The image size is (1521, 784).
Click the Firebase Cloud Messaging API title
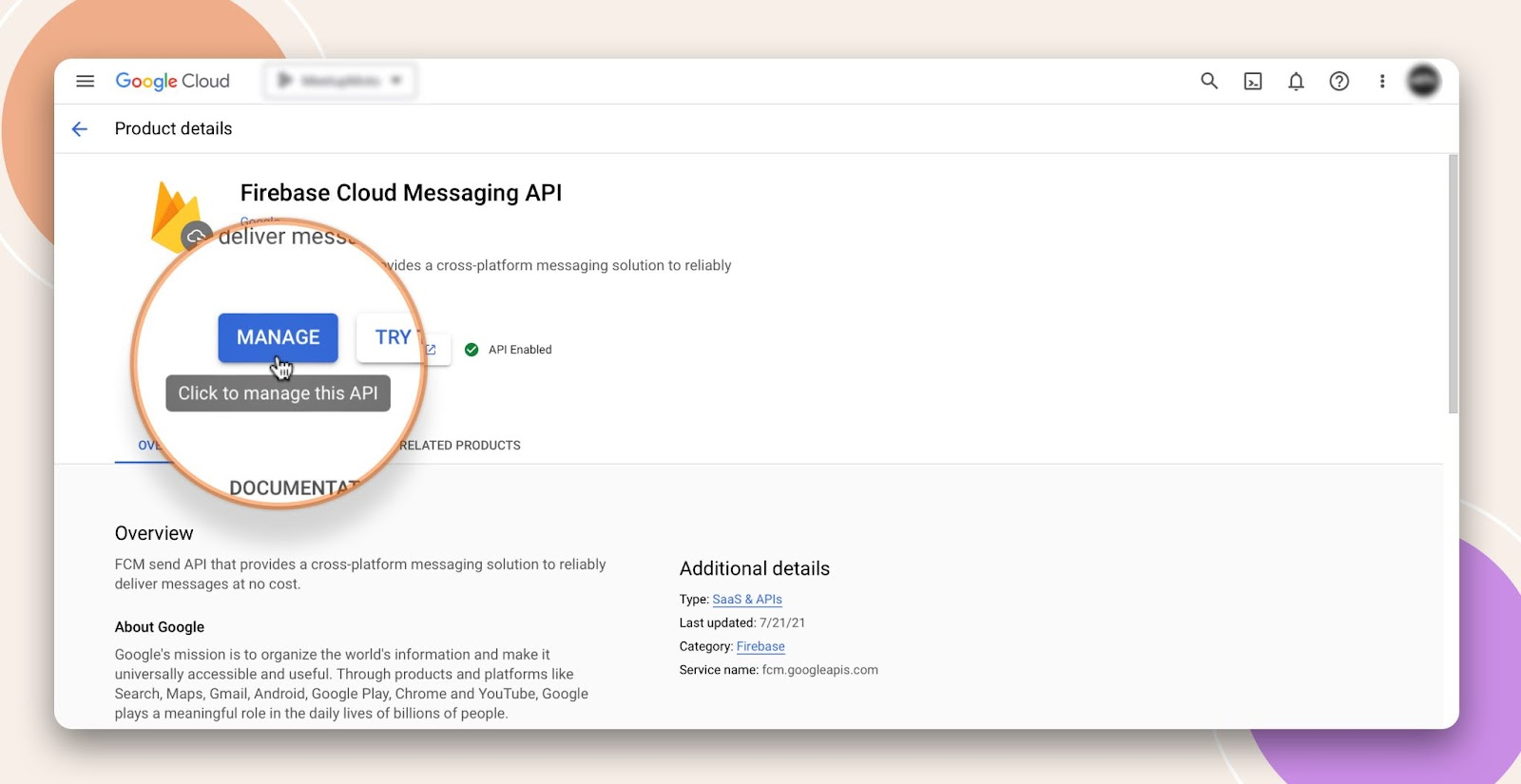401,193
